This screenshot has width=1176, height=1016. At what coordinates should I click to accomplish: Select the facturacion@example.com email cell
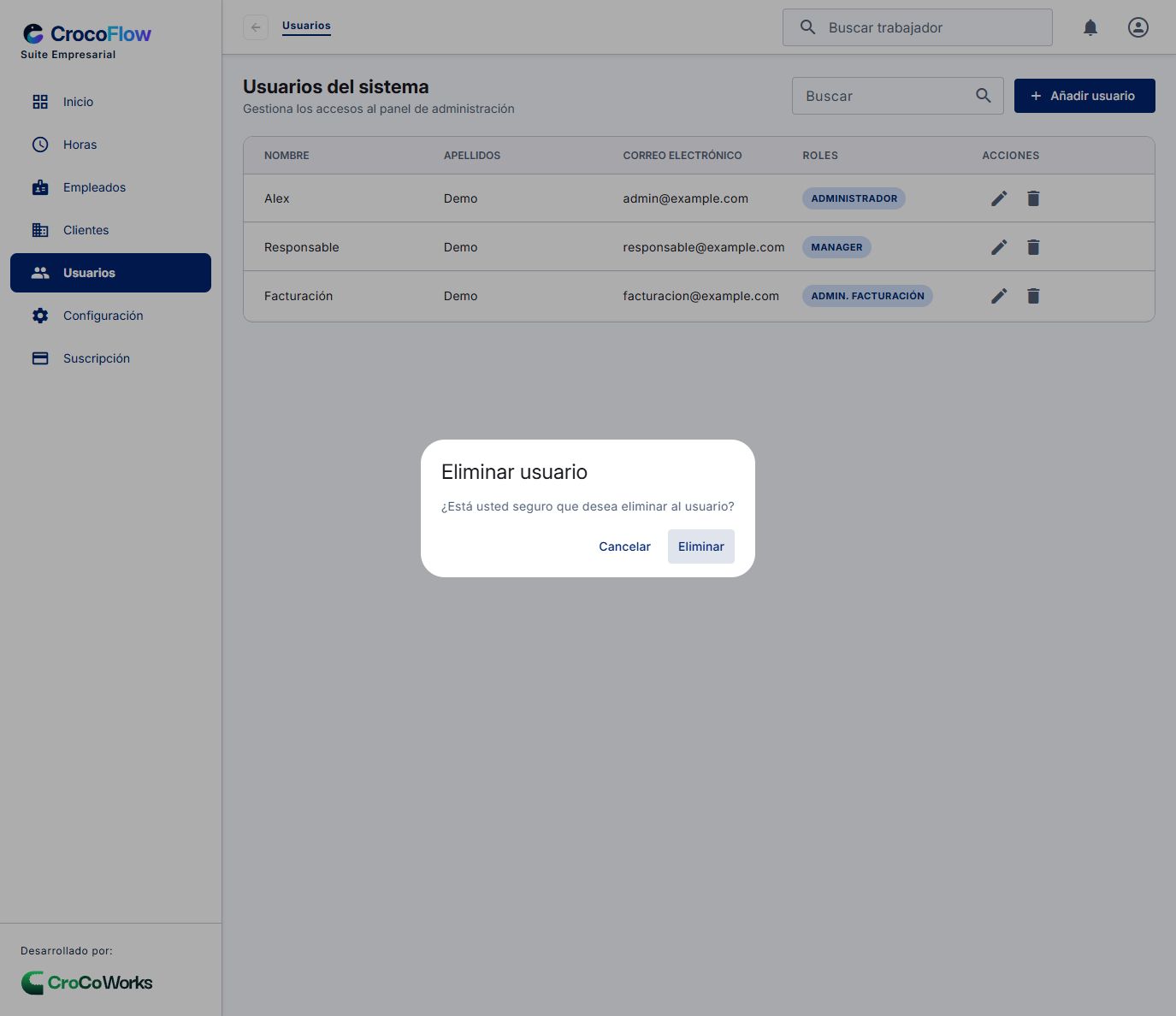tap(700, 296)
